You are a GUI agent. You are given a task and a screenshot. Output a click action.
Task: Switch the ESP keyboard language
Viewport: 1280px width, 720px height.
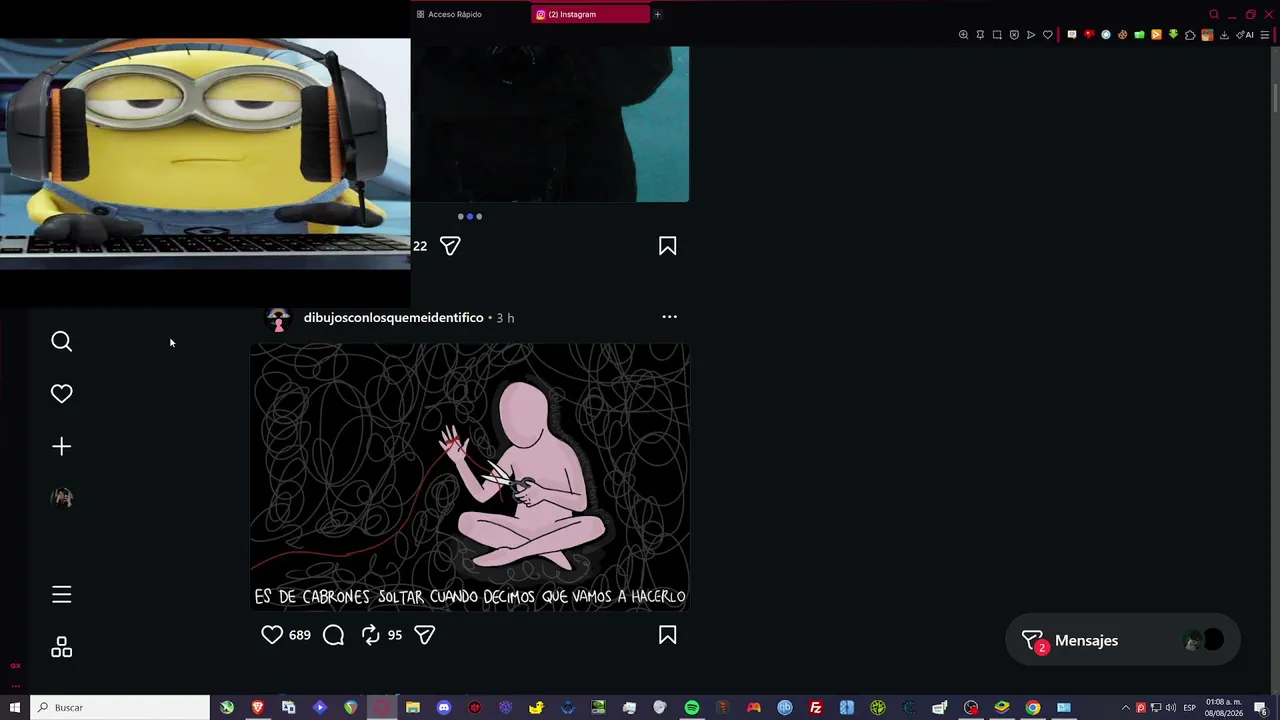[1189, 708]
